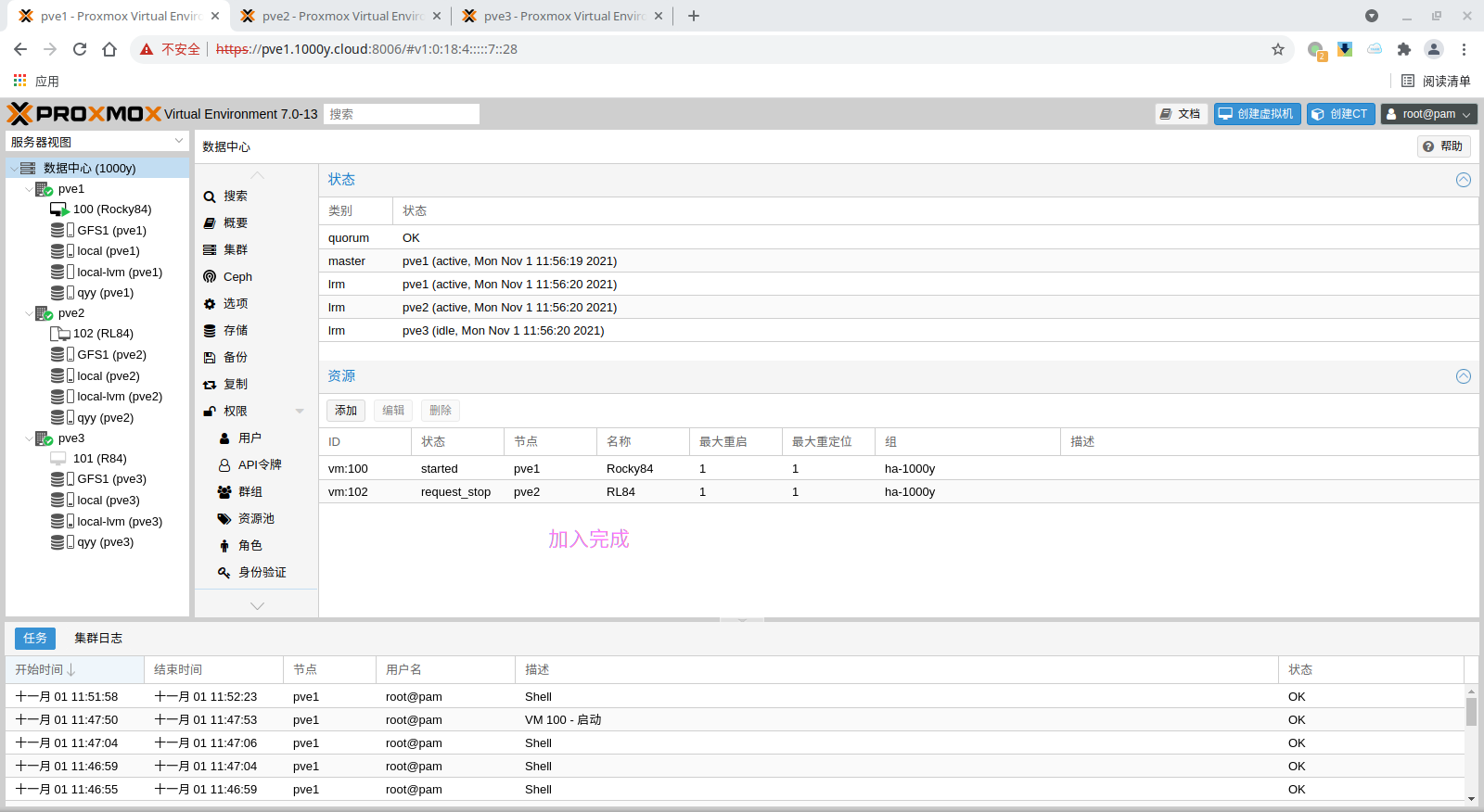Click the Proxmox search (搜索) input field
Screen dimensions: 1484x812
(401, 114)
